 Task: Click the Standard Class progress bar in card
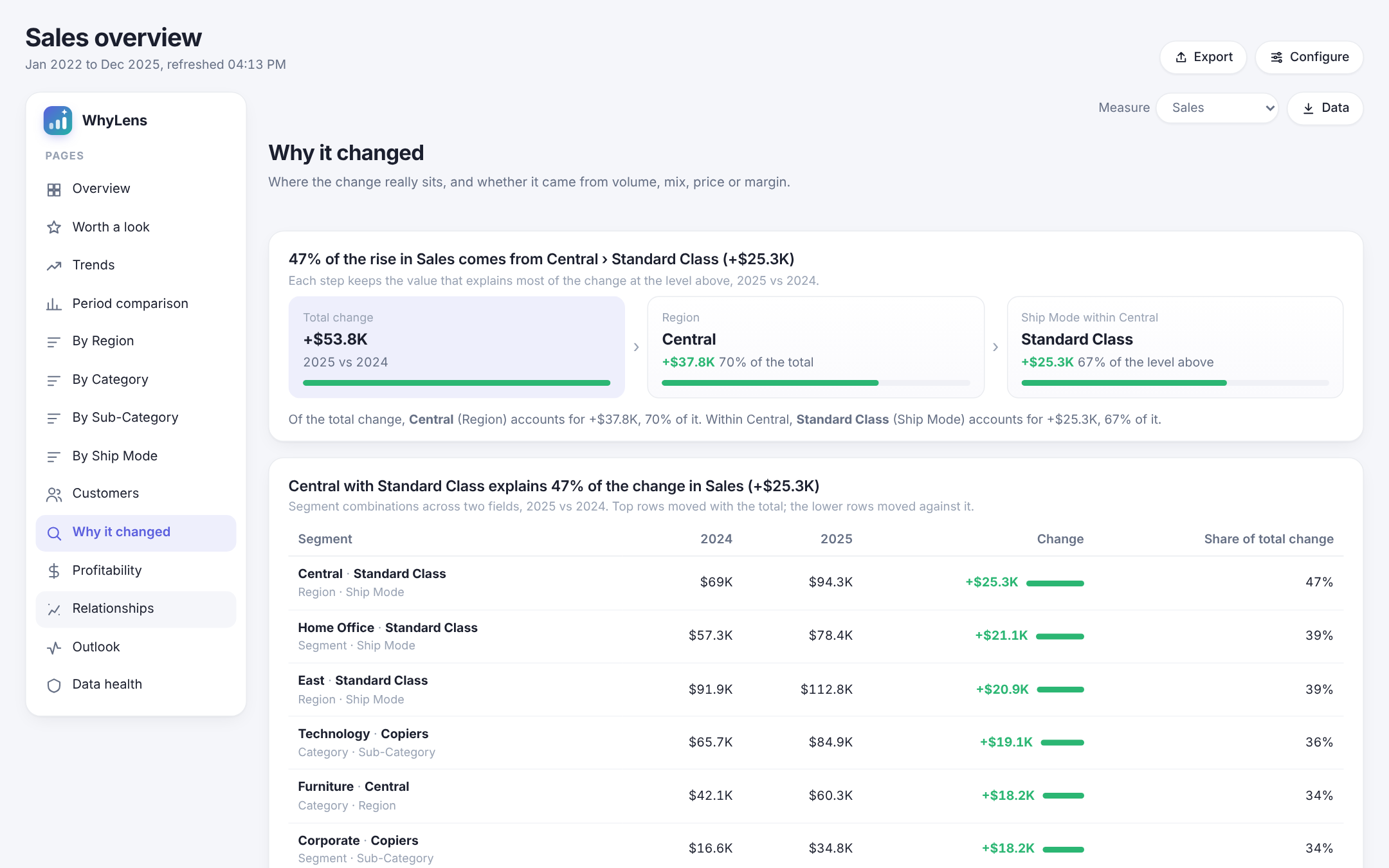pos(1175,383)
